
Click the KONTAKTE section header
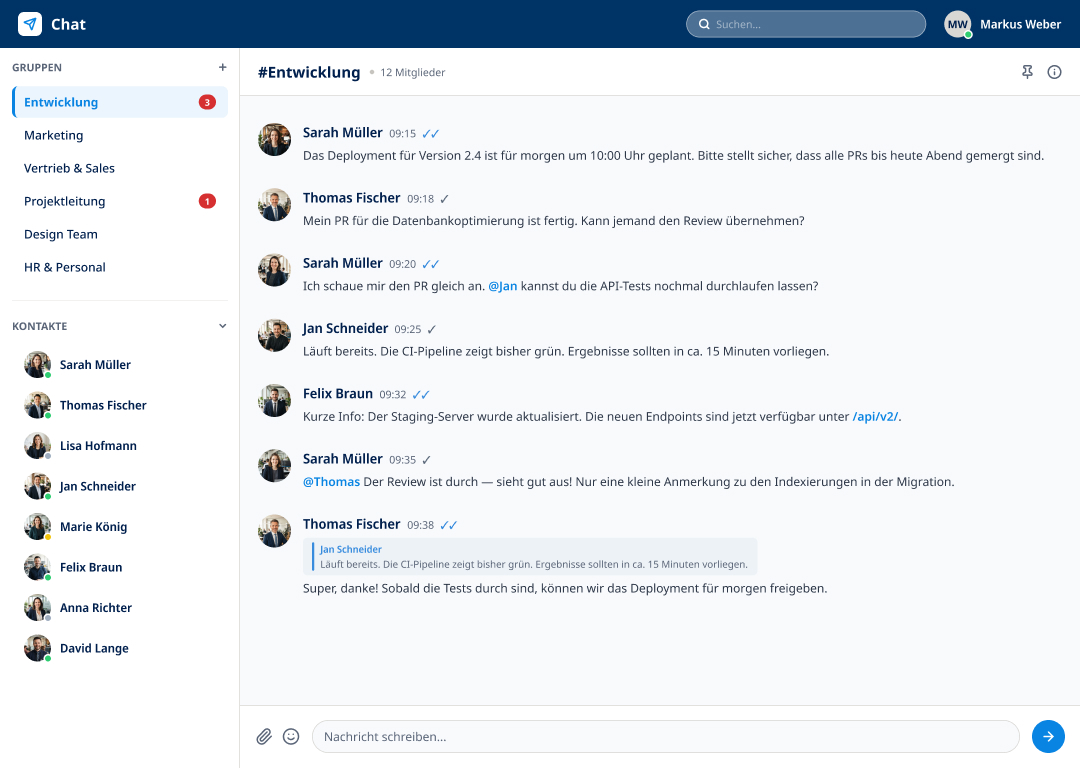pos(39,326)
